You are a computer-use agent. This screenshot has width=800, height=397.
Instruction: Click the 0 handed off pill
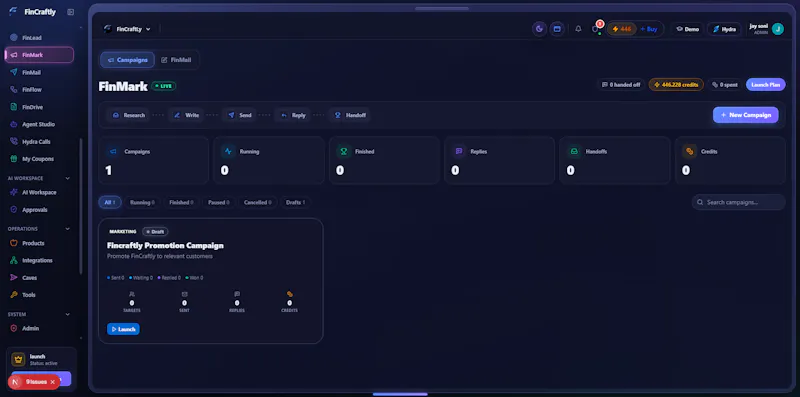pos(621,85)
